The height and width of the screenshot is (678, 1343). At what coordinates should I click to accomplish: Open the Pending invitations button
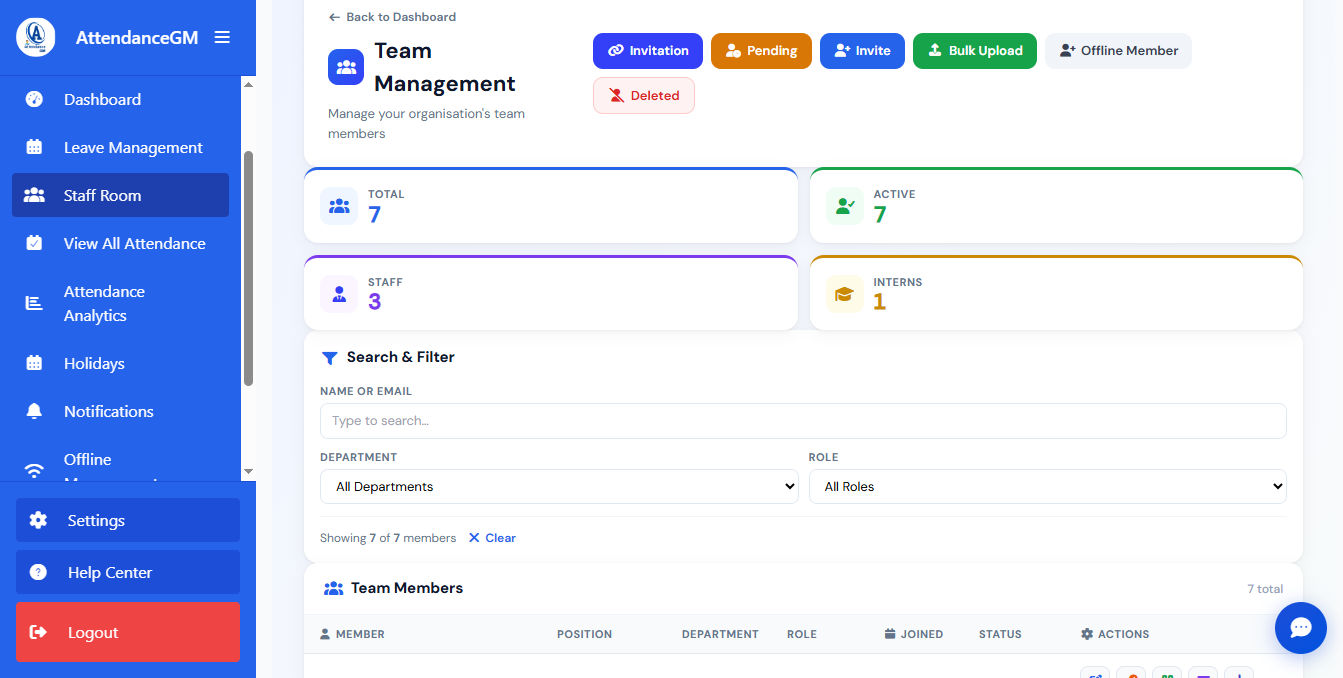click(761, 51)
